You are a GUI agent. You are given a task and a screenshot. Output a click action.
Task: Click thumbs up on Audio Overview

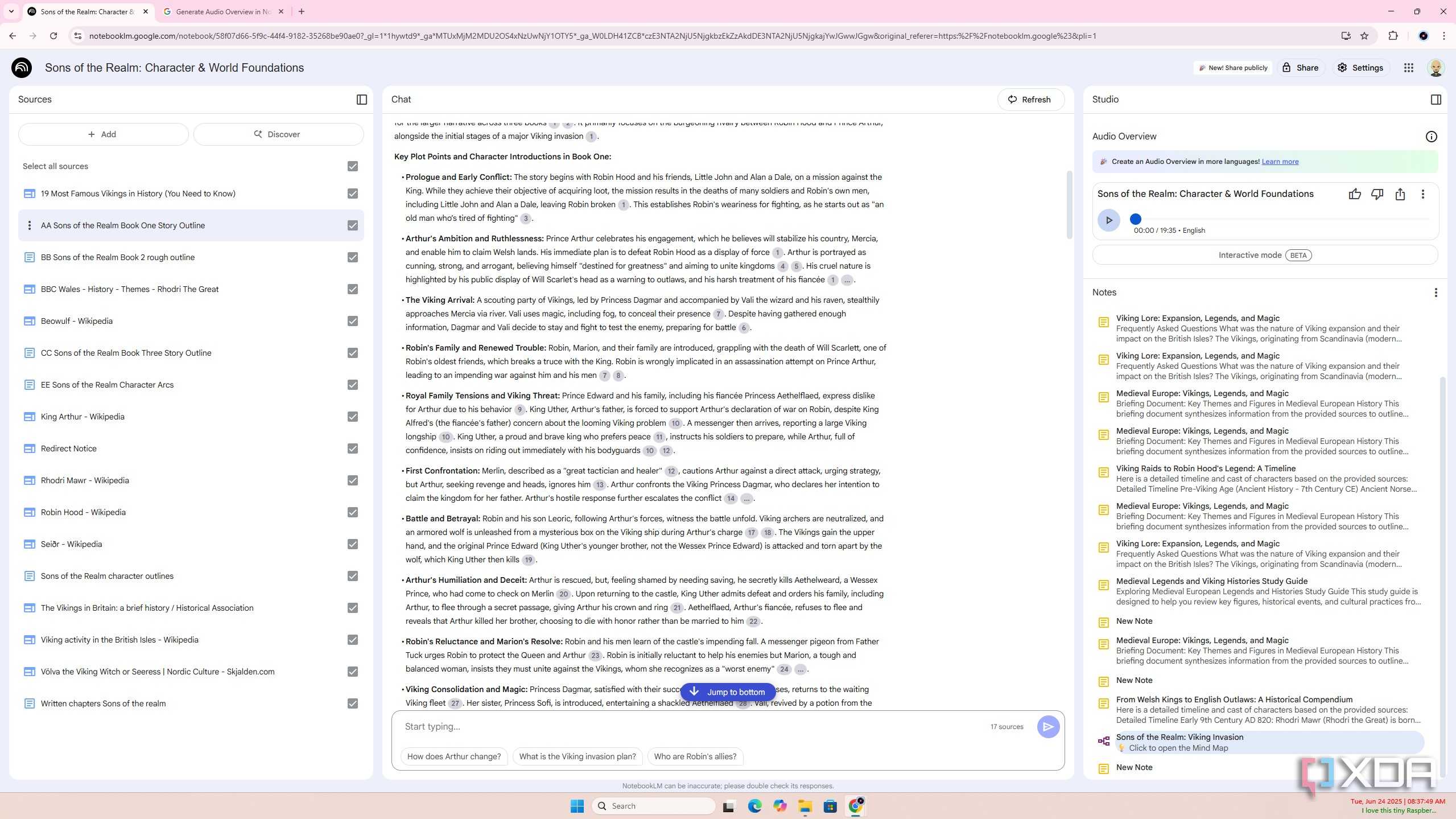pyautogui.click(x=1355, y=194)
